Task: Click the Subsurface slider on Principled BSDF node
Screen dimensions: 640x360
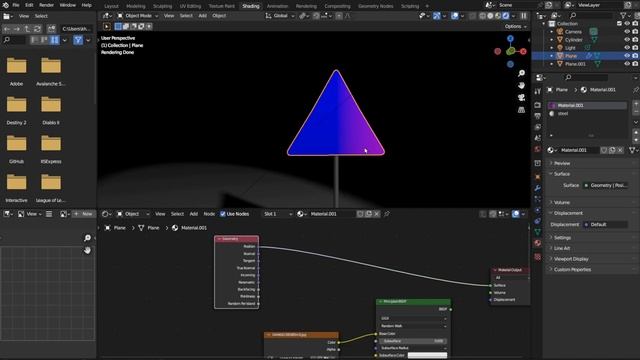Action: click(x=413, y=341)
